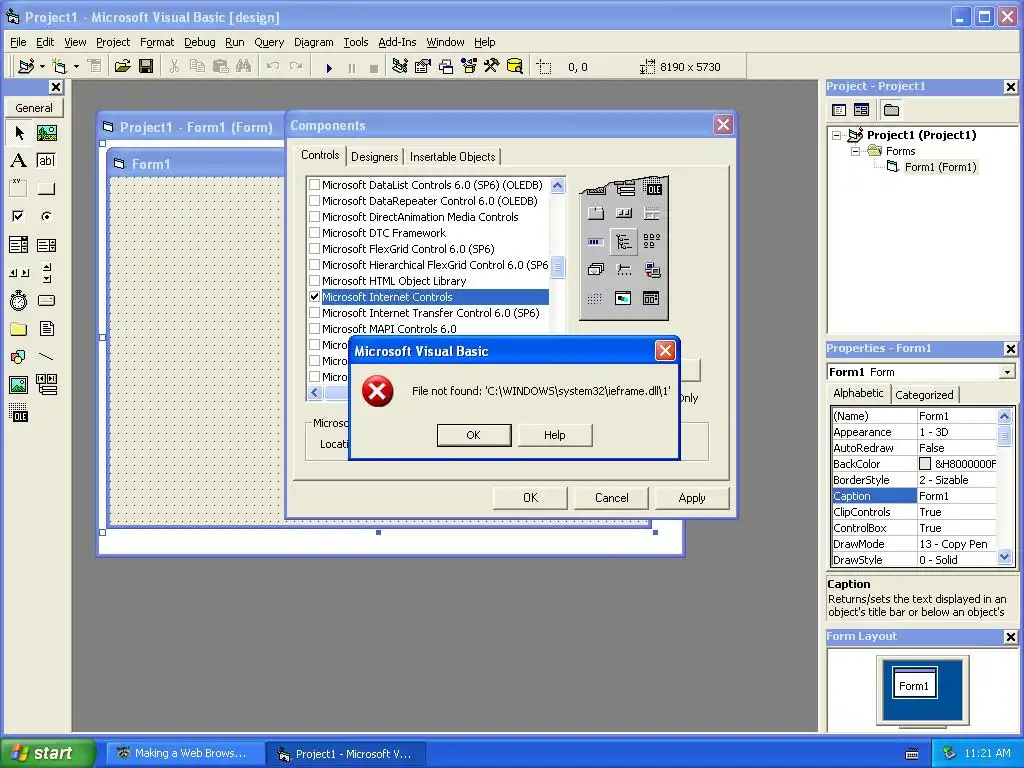Open Object Browser from toolbar
The height and width of the screenshot is (768, 1024).
469,66
